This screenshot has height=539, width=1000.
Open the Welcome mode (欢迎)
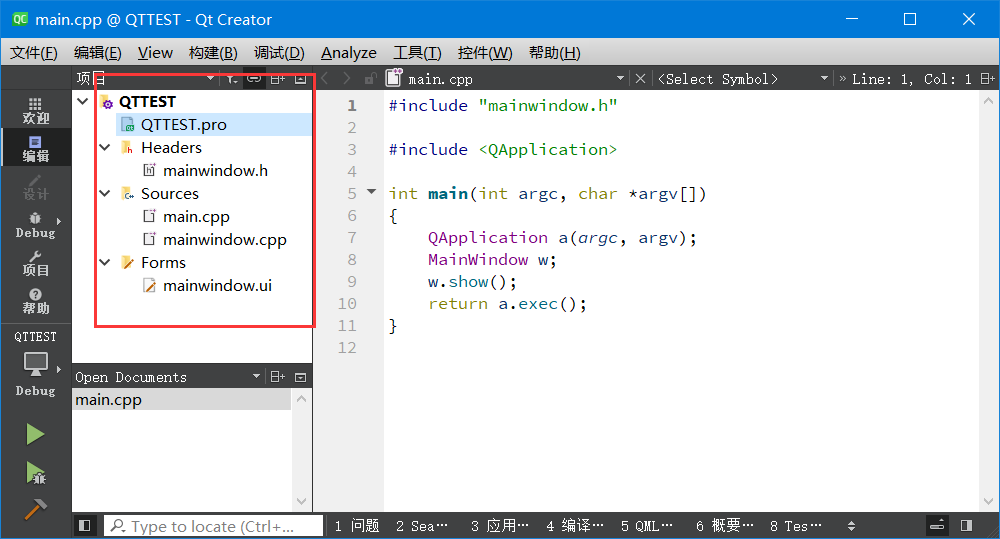[36, 110]
